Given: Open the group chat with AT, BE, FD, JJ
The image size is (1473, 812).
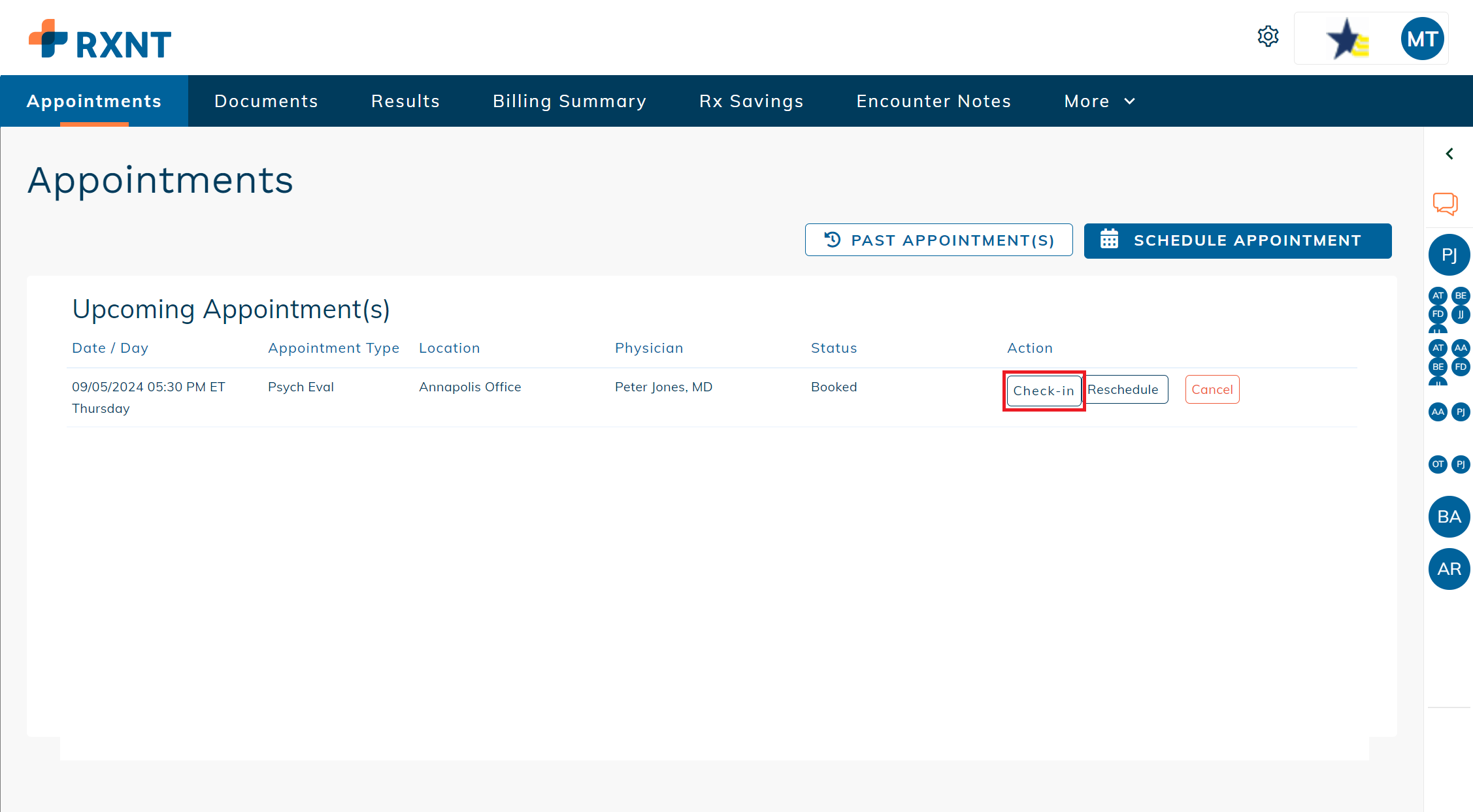Looking at the screenshot, I should coord(1449,310).
